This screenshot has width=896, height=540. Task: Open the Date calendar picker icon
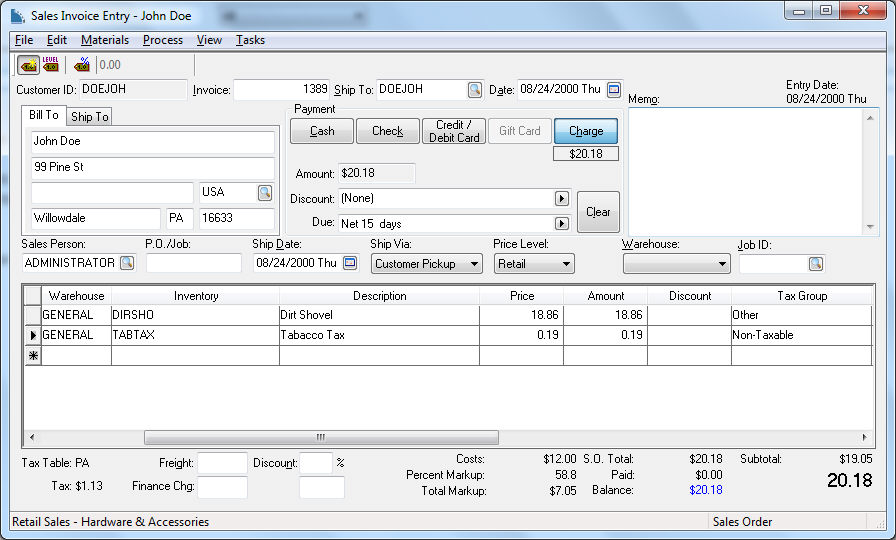tap(613, 90)
